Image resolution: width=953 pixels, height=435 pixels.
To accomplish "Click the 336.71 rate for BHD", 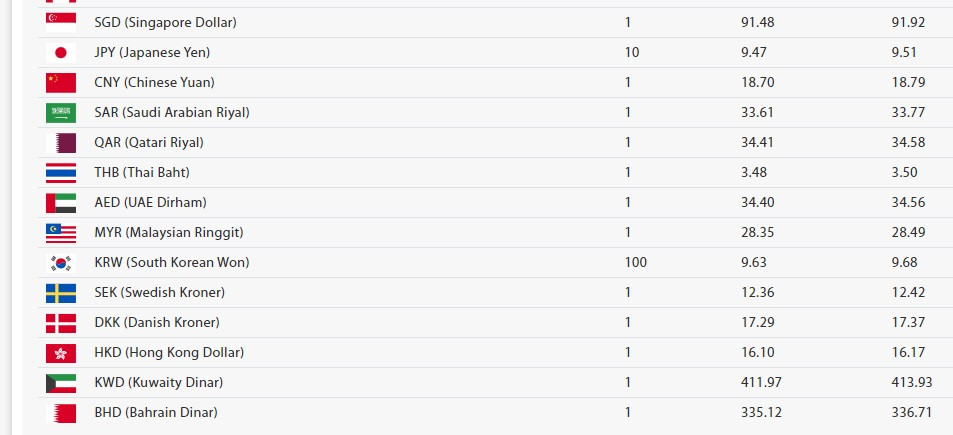I will (911, 413).
